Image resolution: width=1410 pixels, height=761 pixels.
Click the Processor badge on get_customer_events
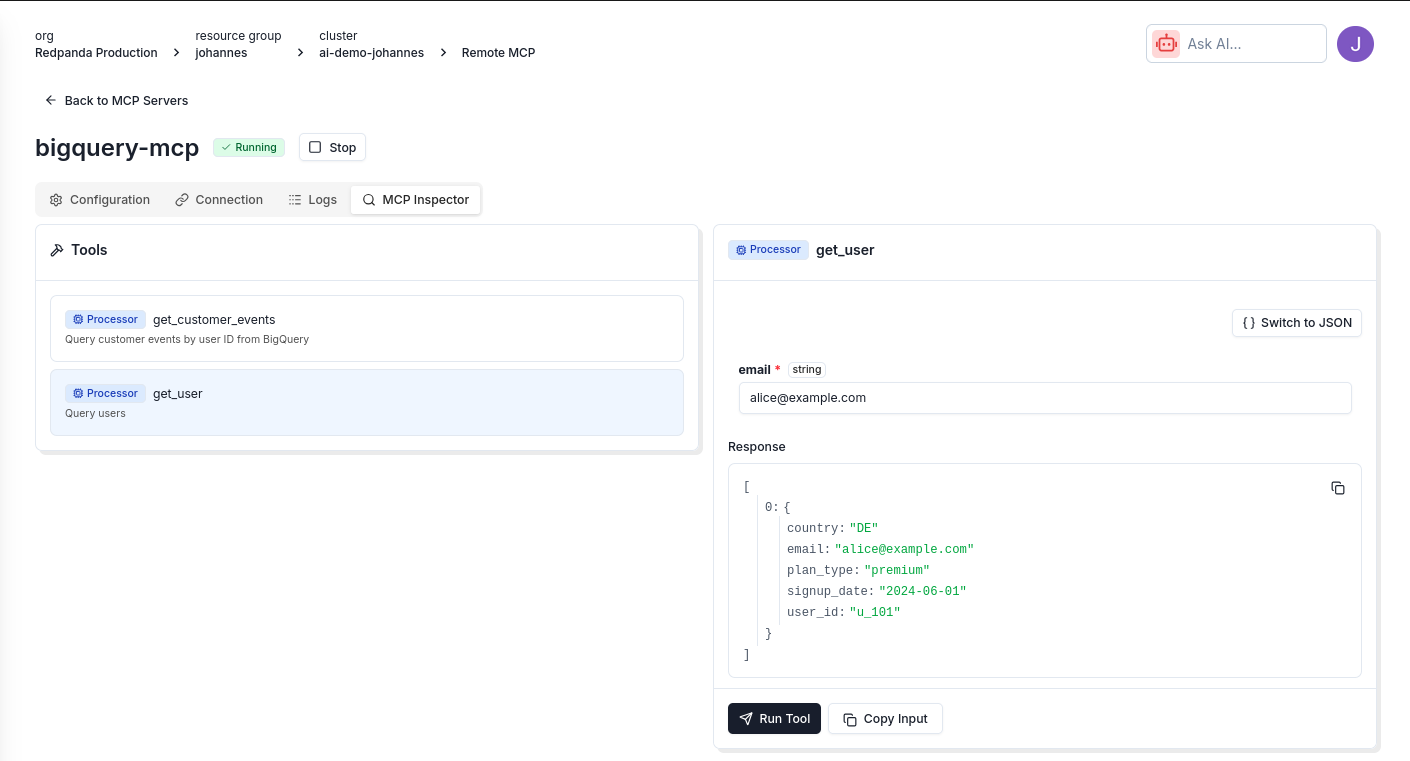pyautogui.click(x=105, y=320)
